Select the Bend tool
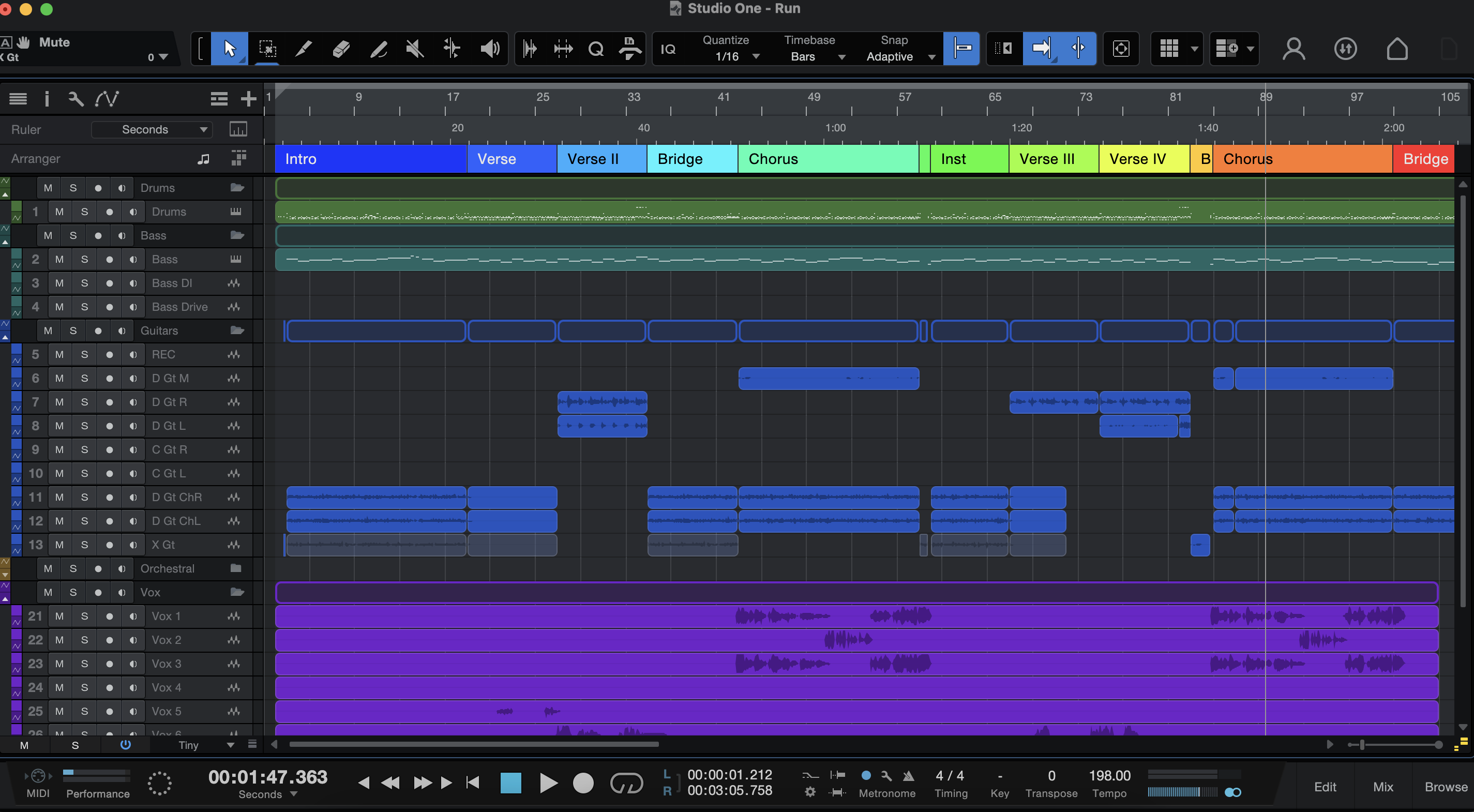 452,49
